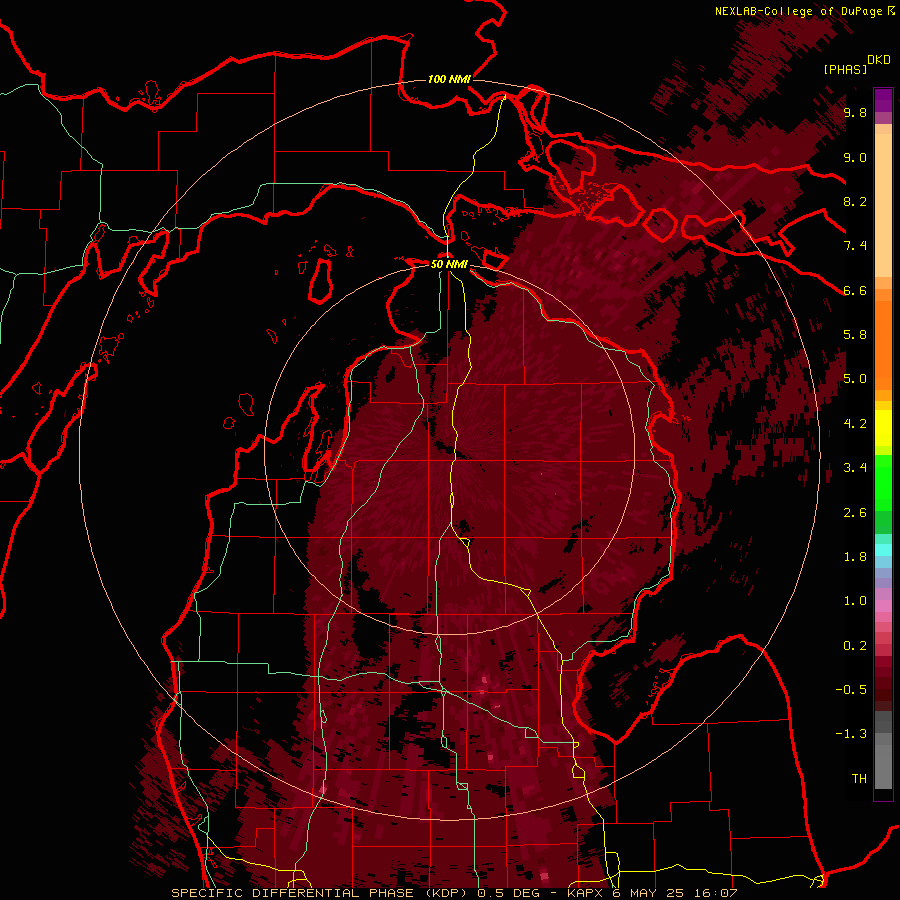900x900 pixels.
Task: Pick the pink band of the color bar
Action: (x=883, y=606)
